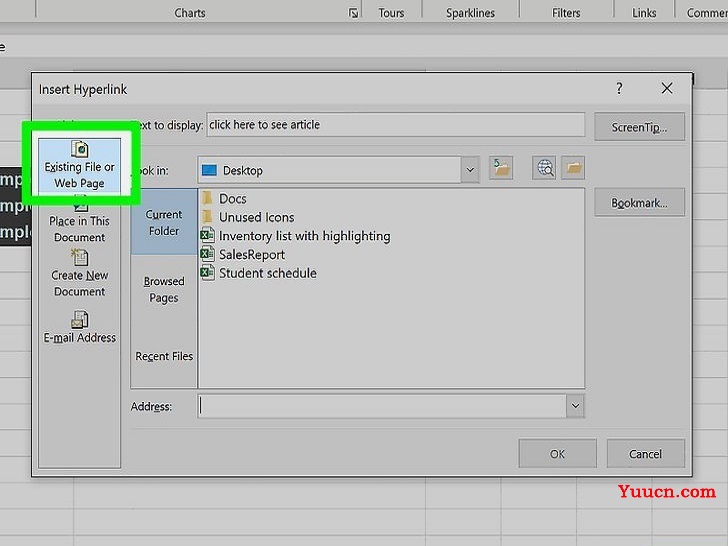Switch to Browsed Pages view
728x546 pixels.
pyautogui.click(x=164, y=289)
